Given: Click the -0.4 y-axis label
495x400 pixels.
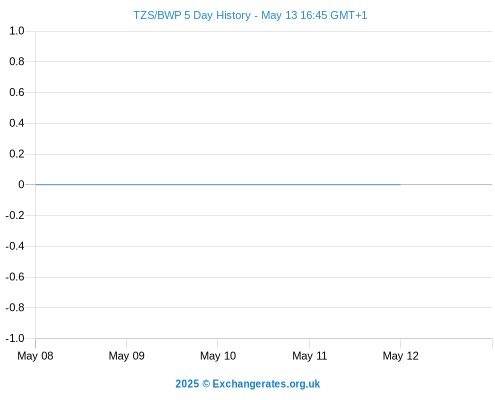Looking at the screenshot, I should (15, 246).
